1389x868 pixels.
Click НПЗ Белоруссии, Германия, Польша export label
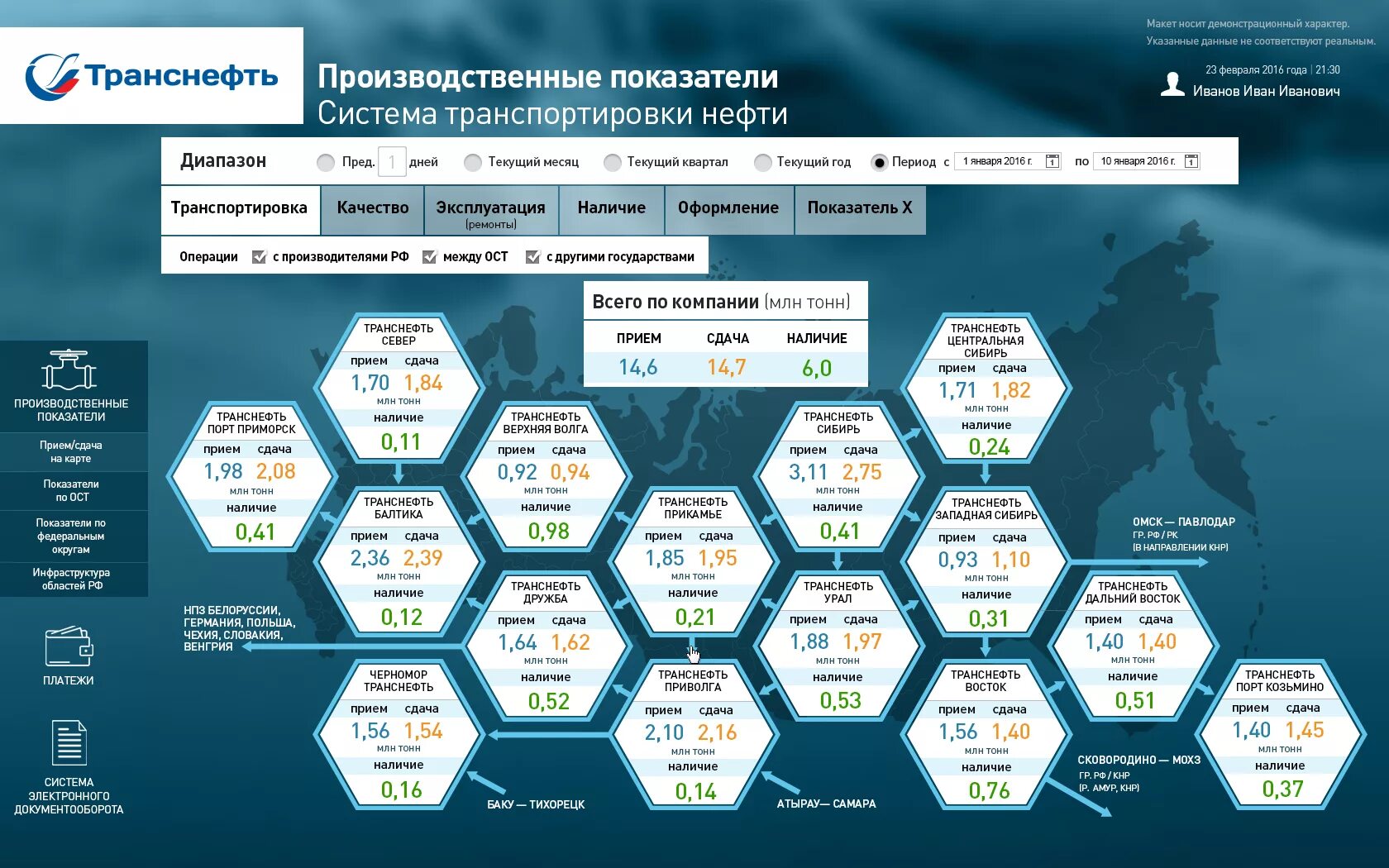[x=239, y=628]
